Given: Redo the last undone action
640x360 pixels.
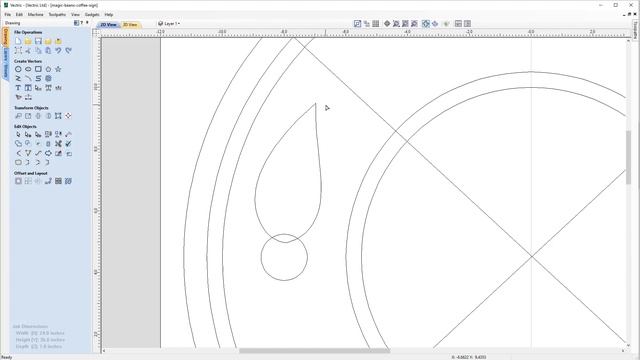Looking at the screenshot, I should click(x=68, y=50).
